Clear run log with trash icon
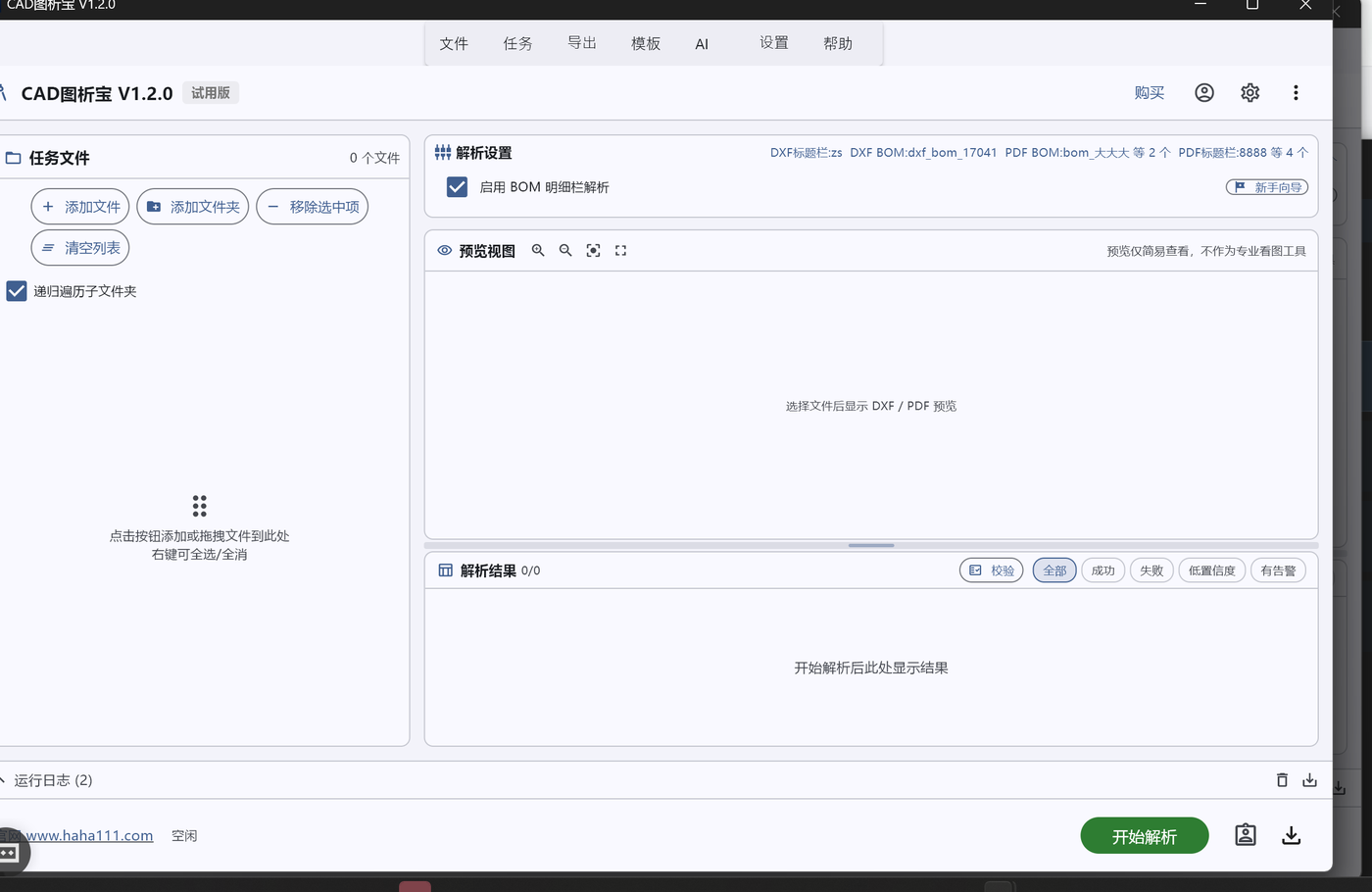The width and height of the screenshot is (1372, 892). coord(1282,780)
